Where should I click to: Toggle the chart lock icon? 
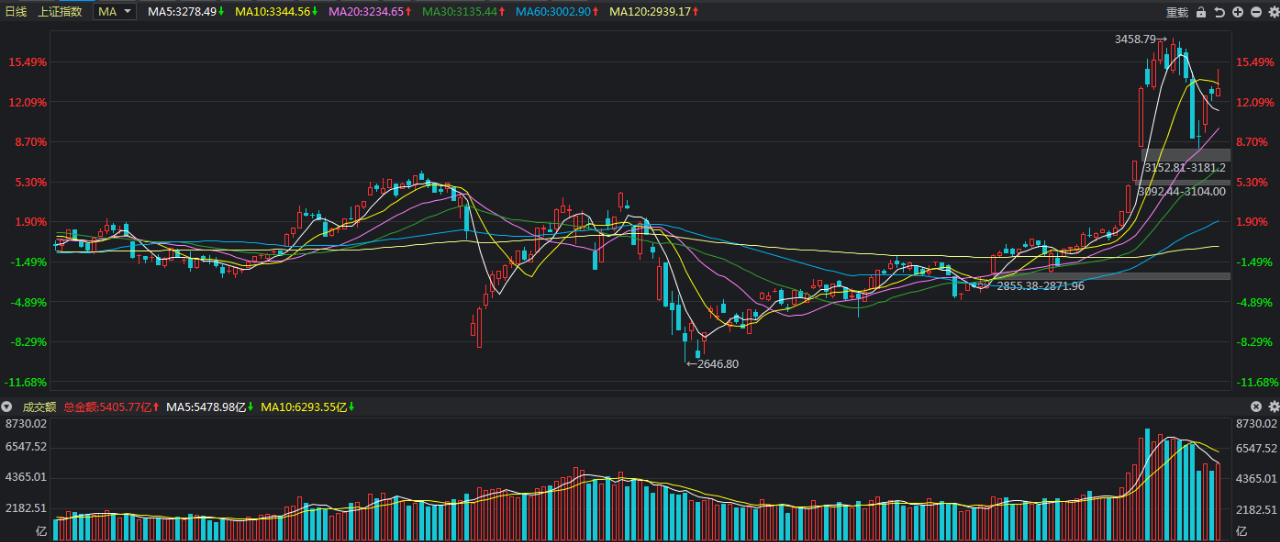click(1201, 12)
